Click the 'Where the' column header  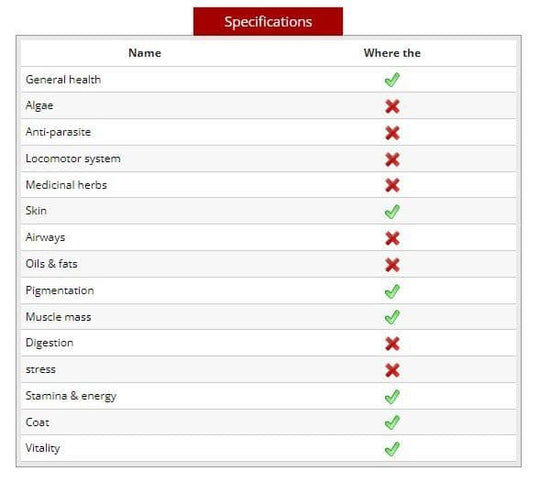click(392, 53)
